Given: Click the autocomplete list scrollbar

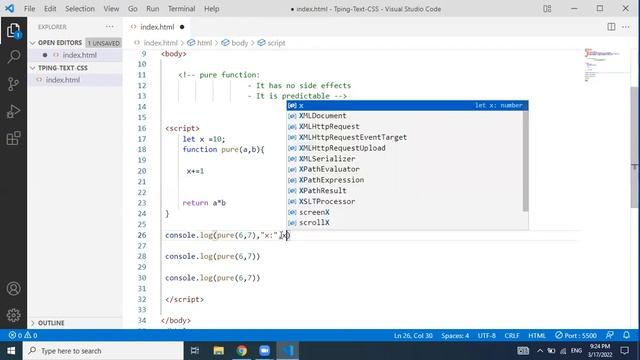Looking at the screenshot, I should pyautogui.click(x=525, y=161).
